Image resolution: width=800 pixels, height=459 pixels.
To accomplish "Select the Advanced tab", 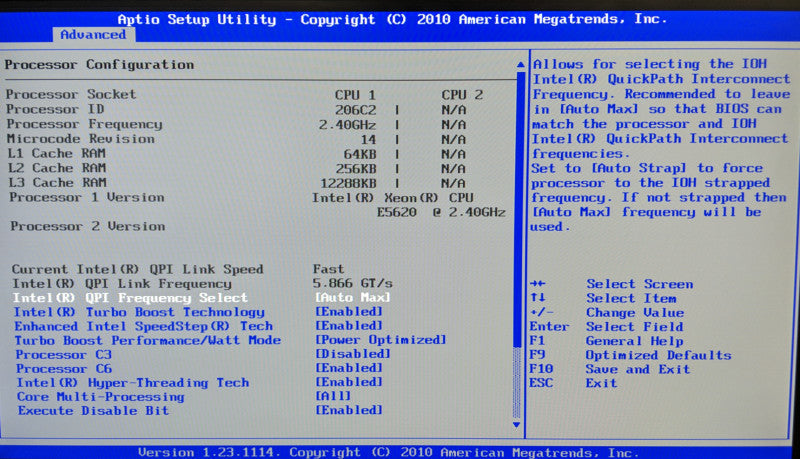I will pyautogui.click(x=93, y=35).
